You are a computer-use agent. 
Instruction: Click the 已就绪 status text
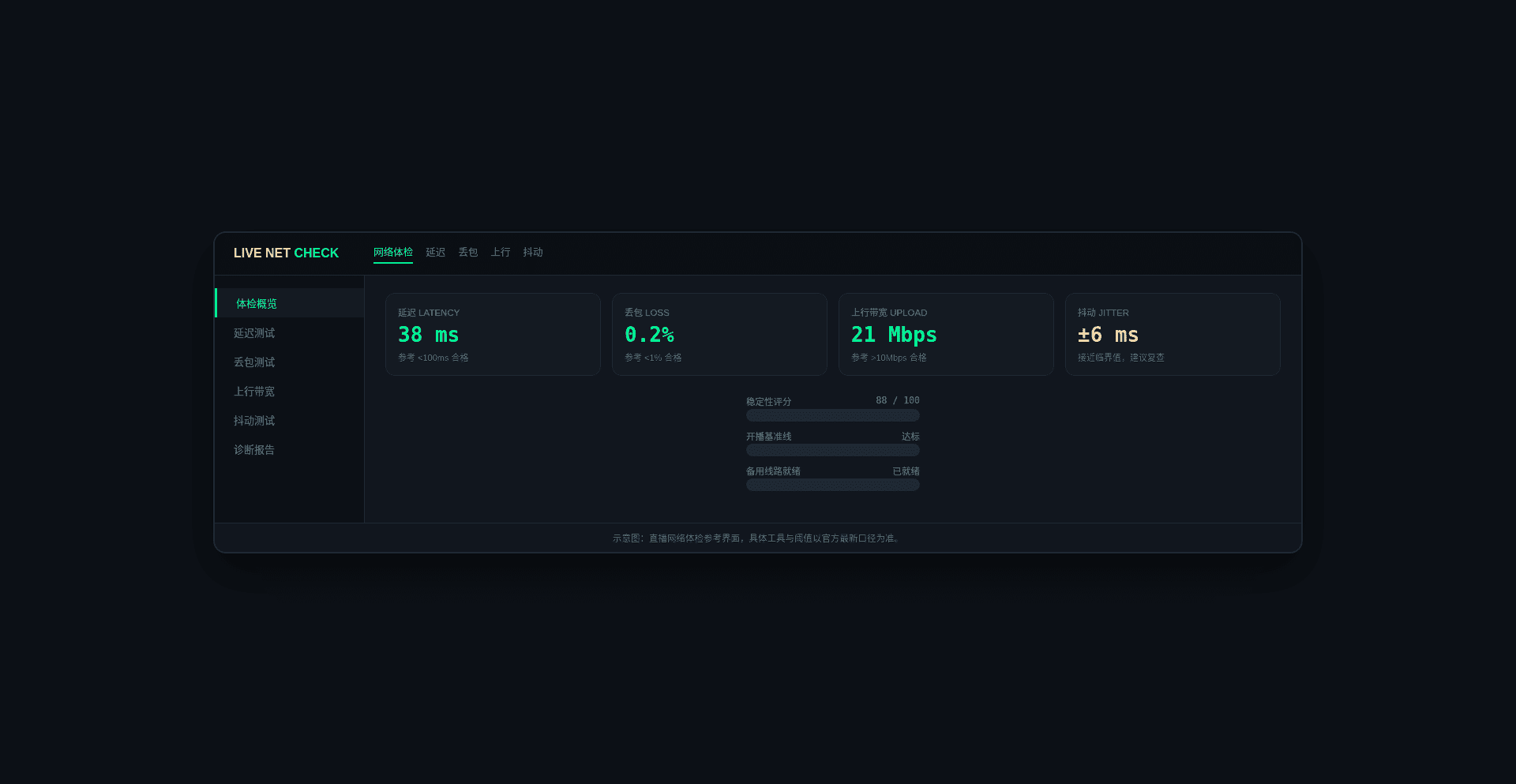906,471
